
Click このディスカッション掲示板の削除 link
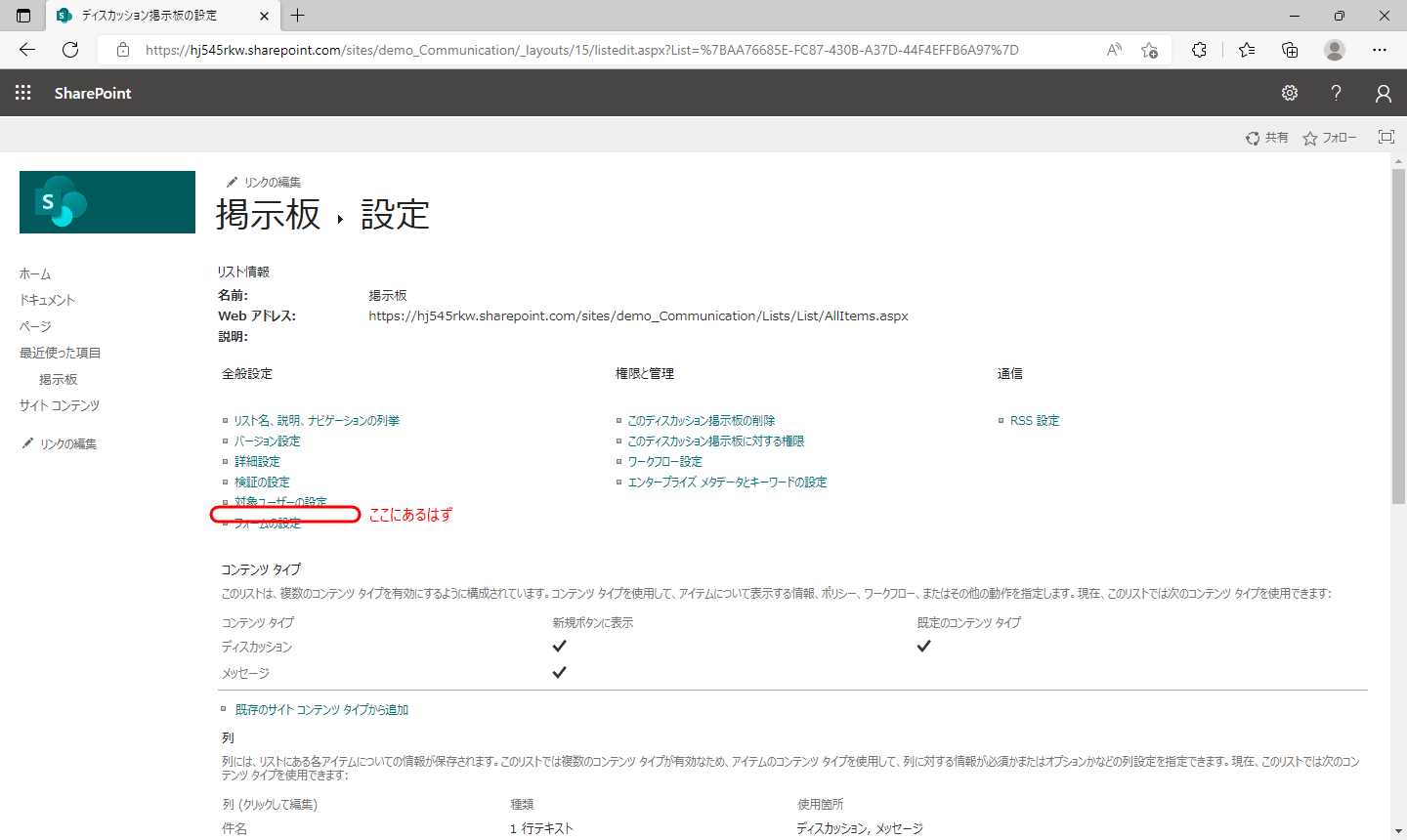coord(701,421)
